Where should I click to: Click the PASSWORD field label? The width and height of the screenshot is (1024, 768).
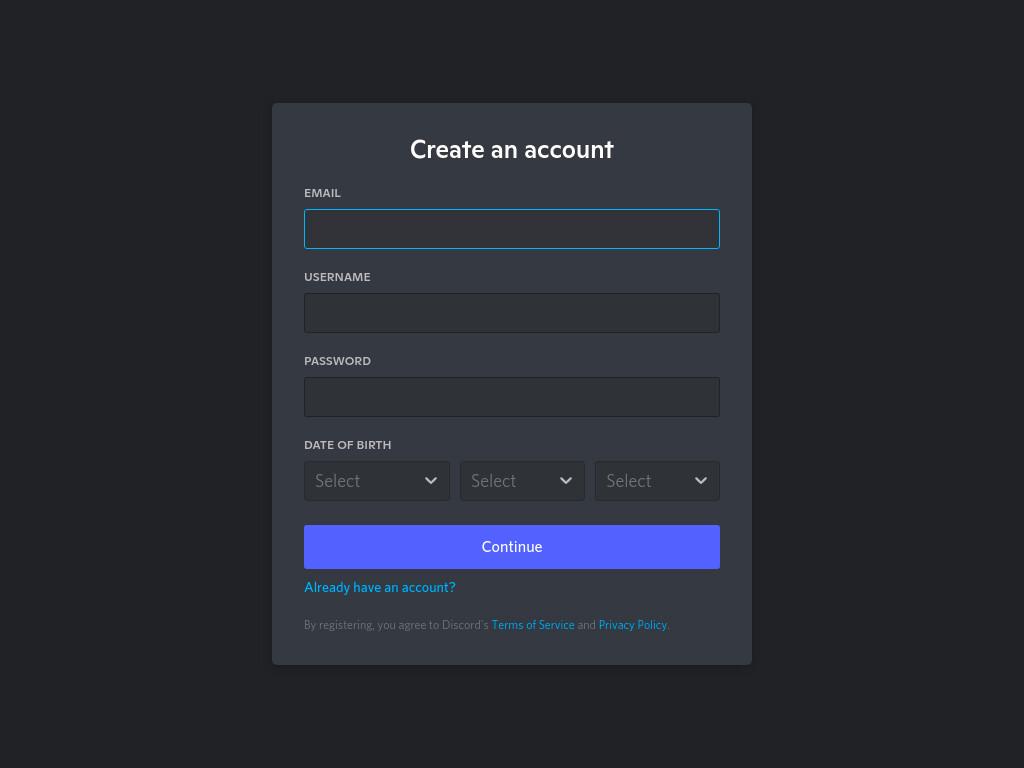tap(337, 361)
